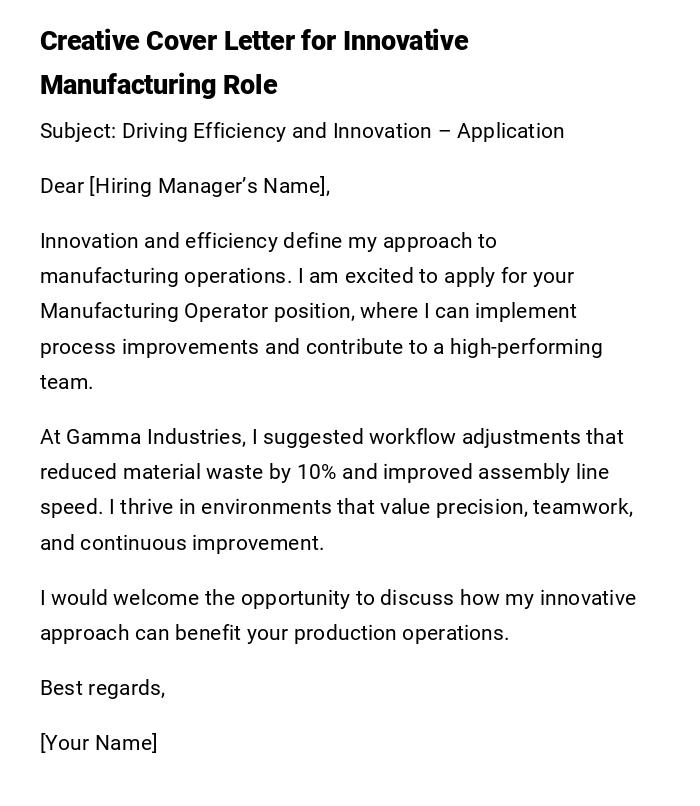Viewport: 700px width, 806px height.
Task: Click "Manufacturing Role" in the title
Action: [158, 85]
